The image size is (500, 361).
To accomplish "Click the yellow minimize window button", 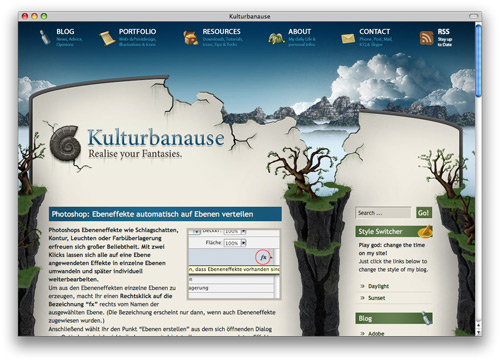I will coord(34,16).
